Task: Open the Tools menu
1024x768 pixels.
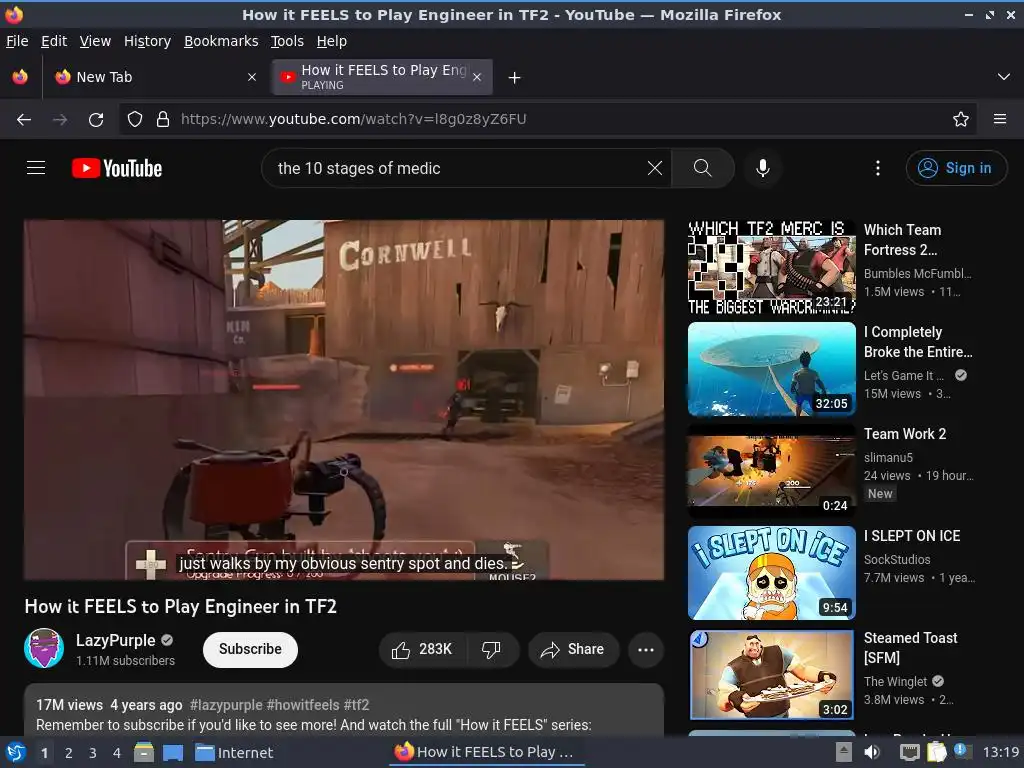Action: pos(287,41)
